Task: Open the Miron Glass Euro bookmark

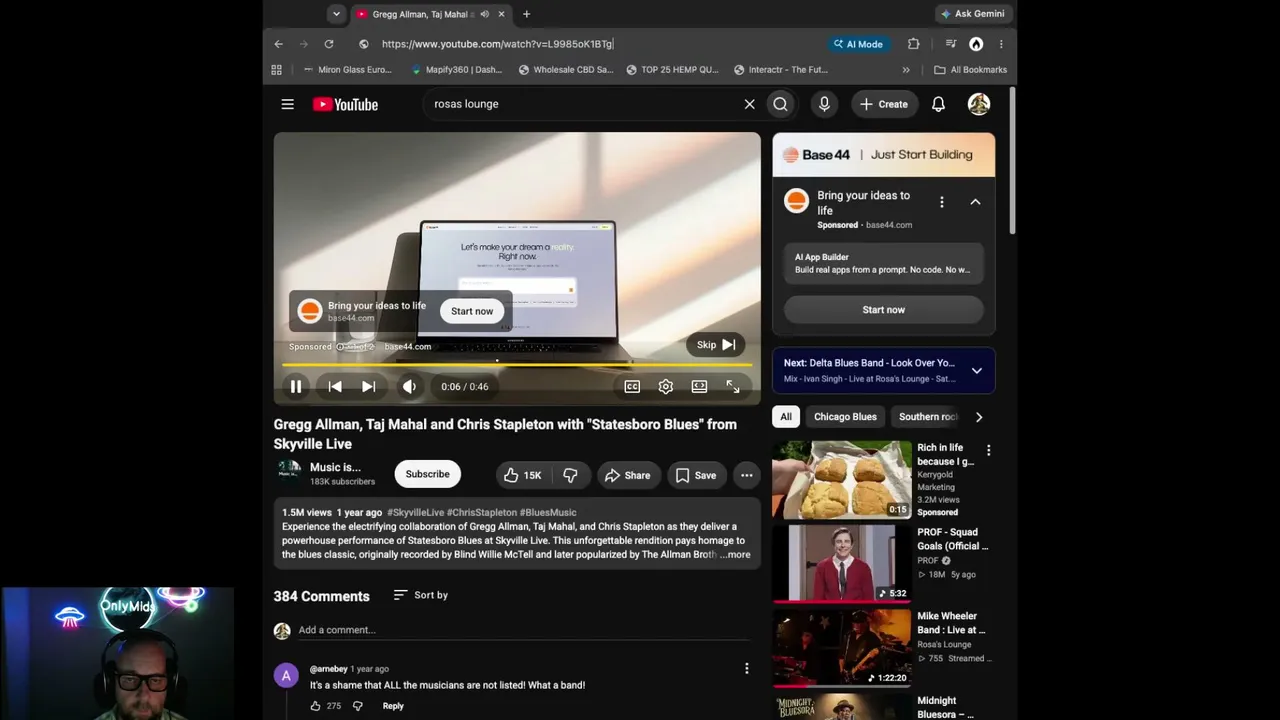Action: click(x=346, y=70)
